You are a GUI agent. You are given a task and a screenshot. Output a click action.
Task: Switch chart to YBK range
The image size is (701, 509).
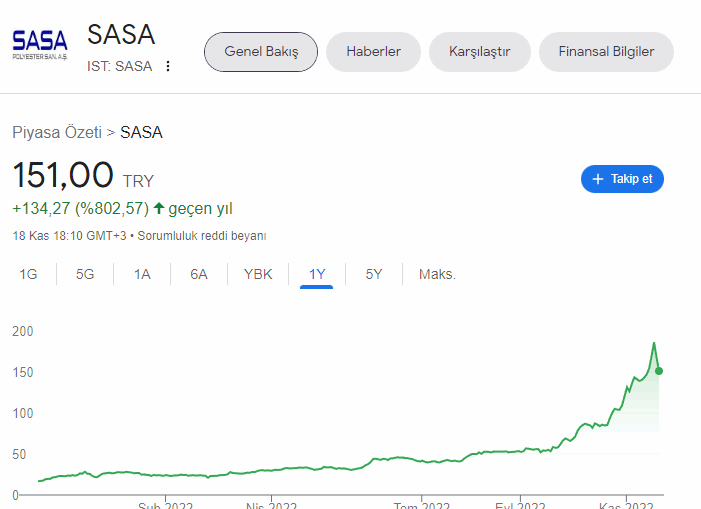[258, 274]
